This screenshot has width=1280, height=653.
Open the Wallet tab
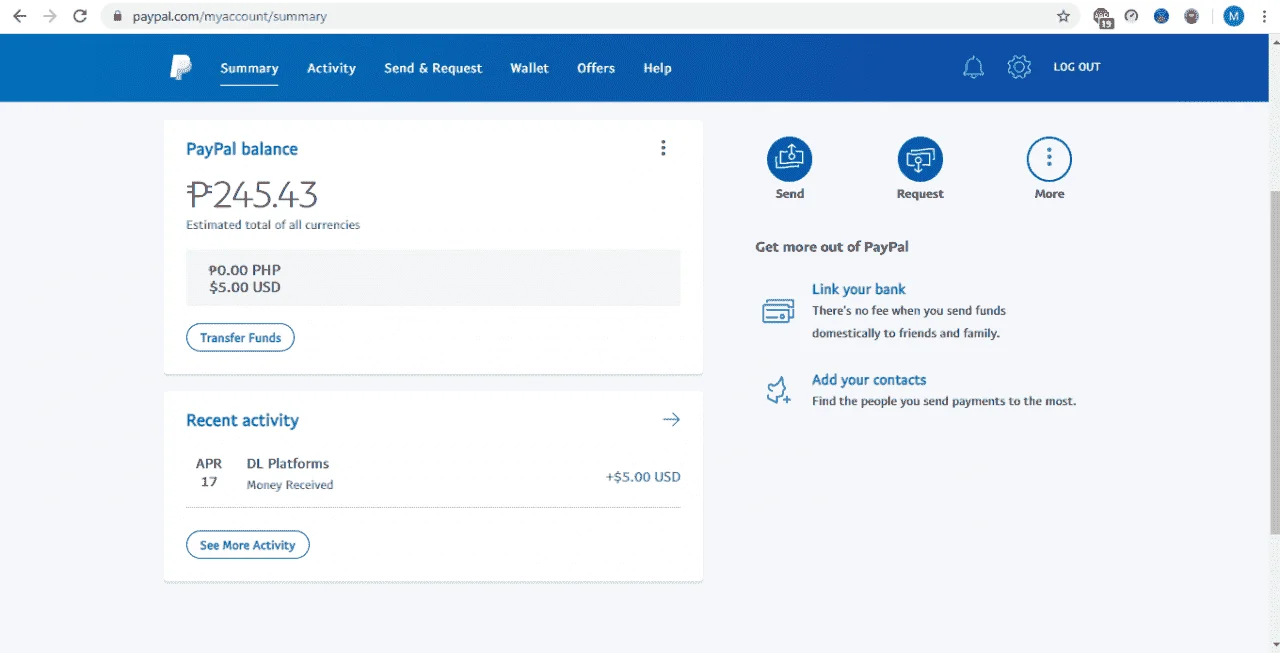click(x=529, y=68)
